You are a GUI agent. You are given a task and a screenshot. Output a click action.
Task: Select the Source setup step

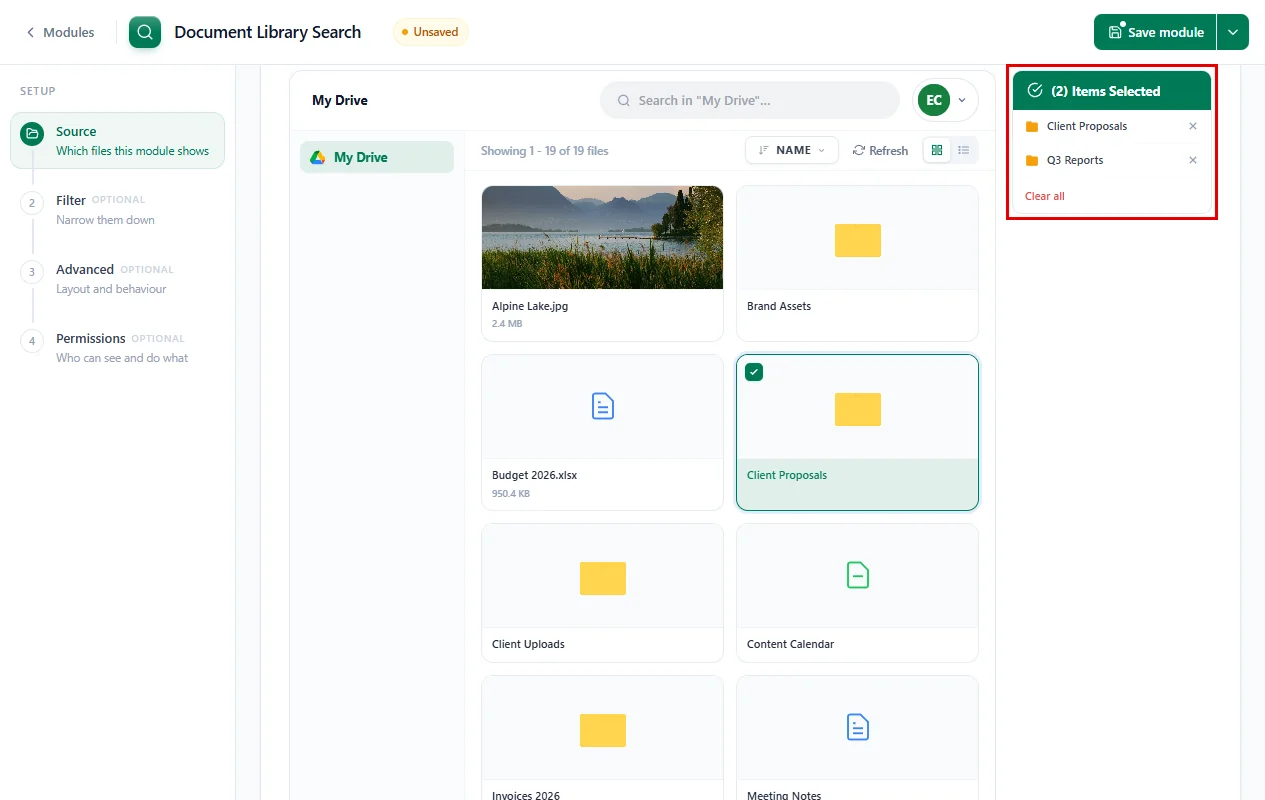pyautogui.click(x=117, y=141)
